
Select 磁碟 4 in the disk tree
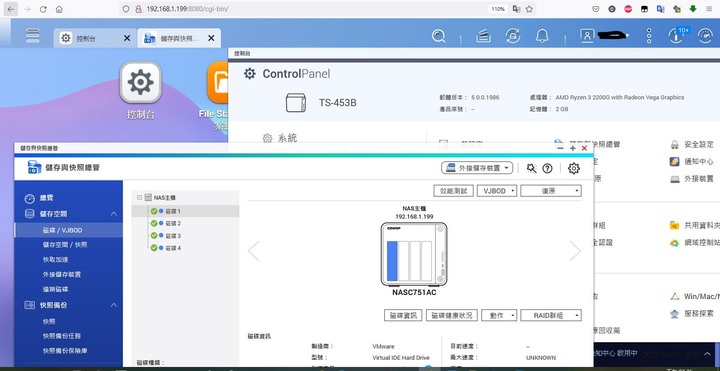pos(186,248)
